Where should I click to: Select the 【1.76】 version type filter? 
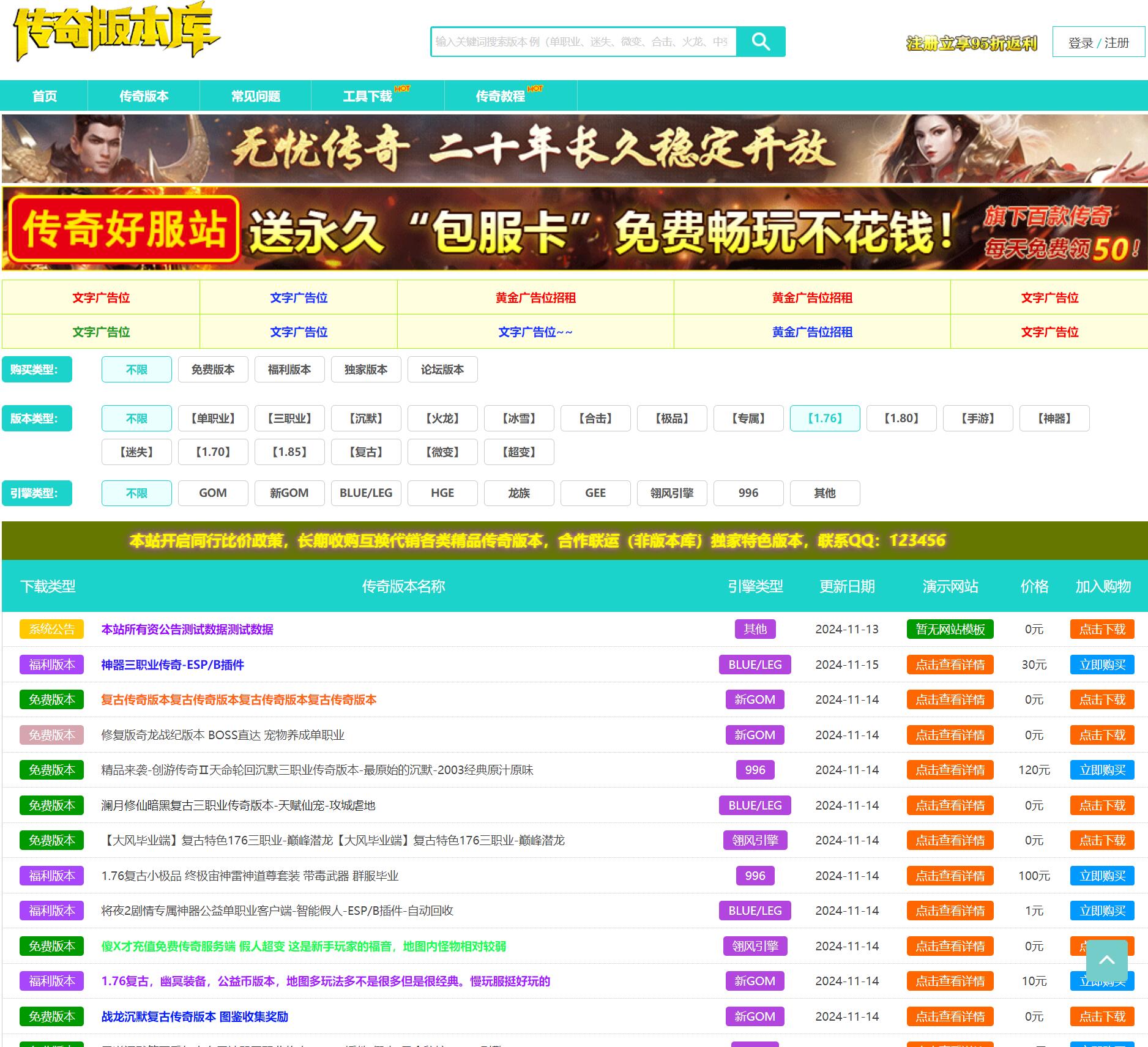pos(824,419)
